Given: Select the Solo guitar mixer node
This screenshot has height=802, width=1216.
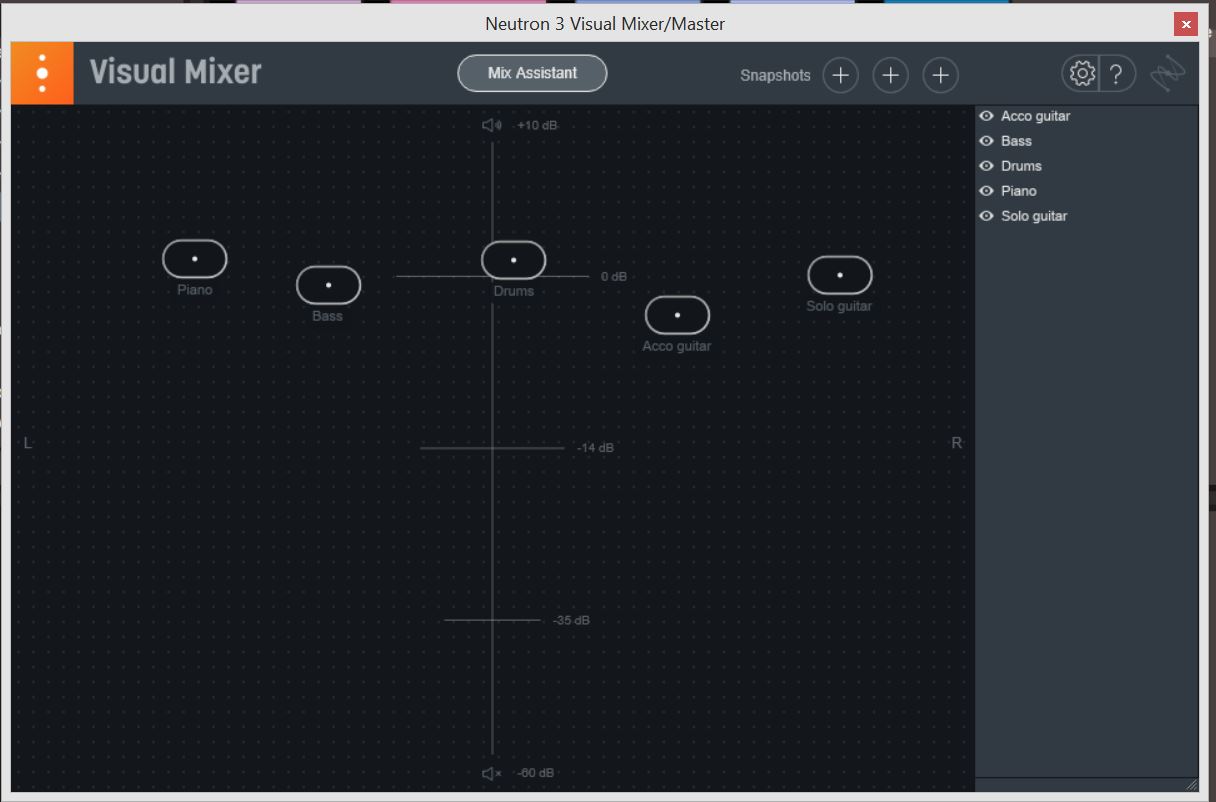Looking at the screenshot, I should coord(840,275).
